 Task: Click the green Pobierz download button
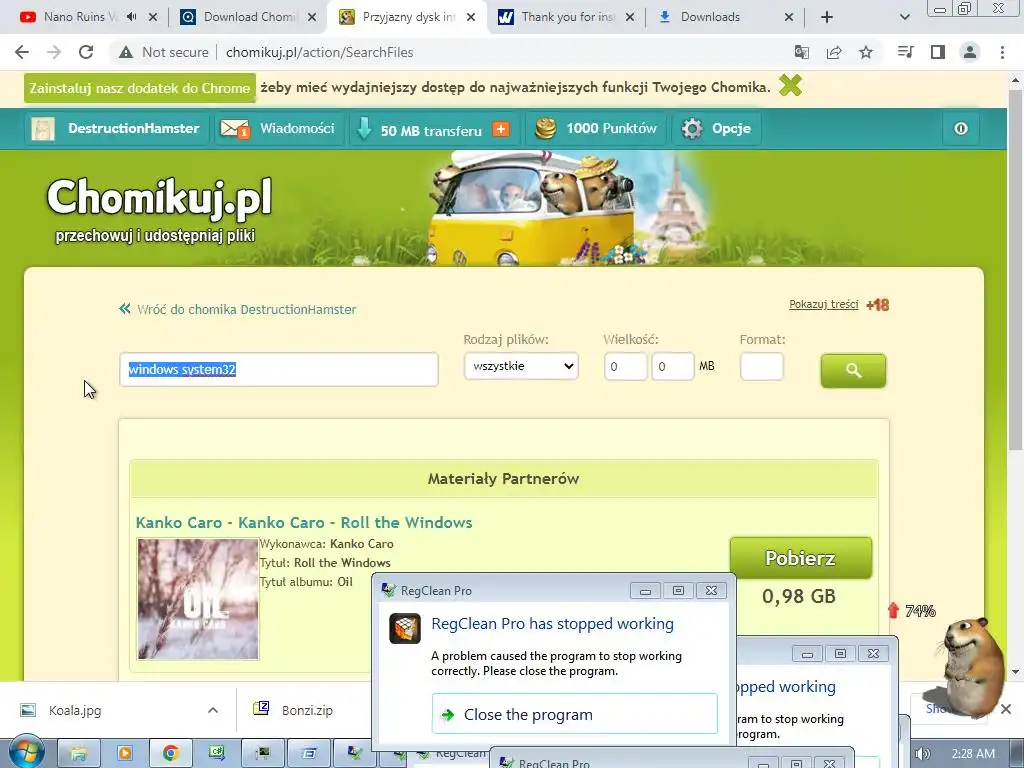pyautogui.click(x=800, y=558)
